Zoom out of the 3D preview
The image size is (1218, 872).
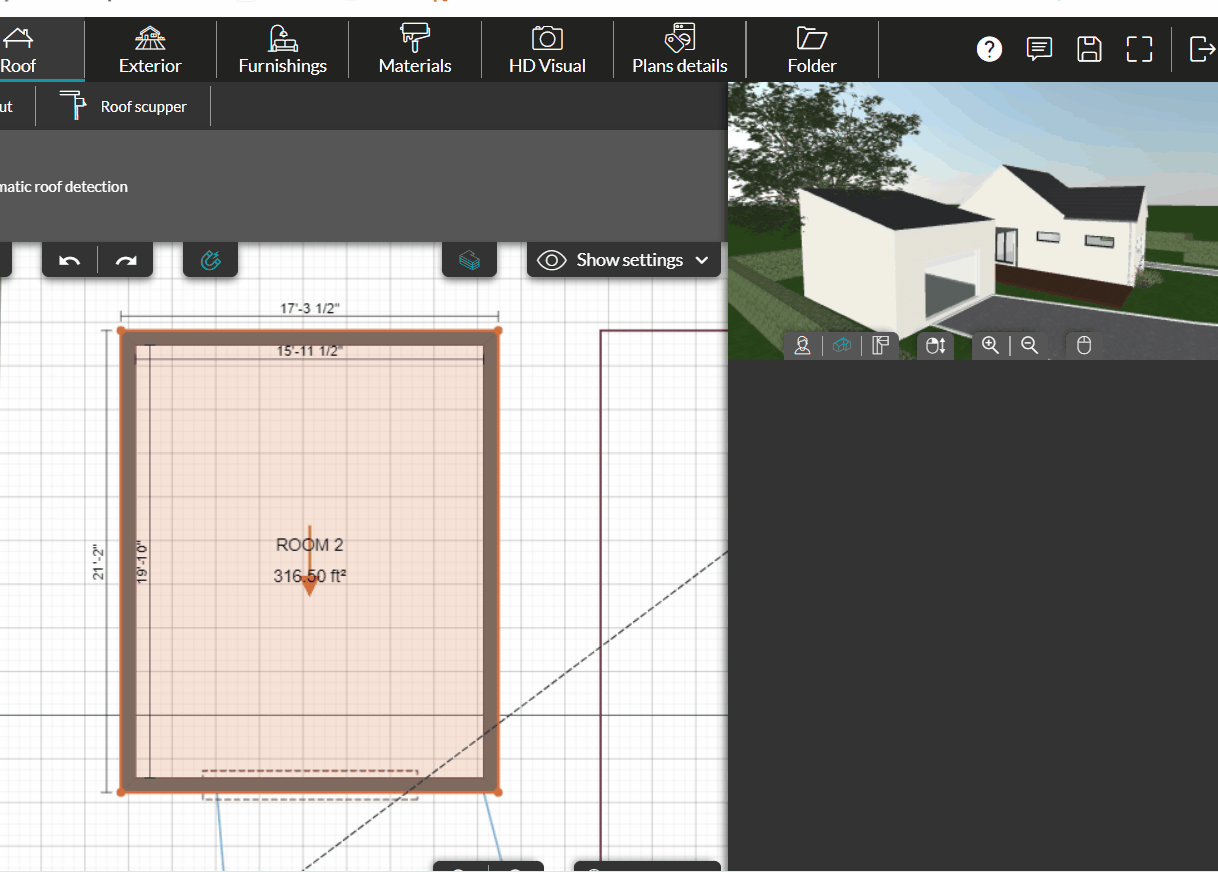tap(1030, 345)
